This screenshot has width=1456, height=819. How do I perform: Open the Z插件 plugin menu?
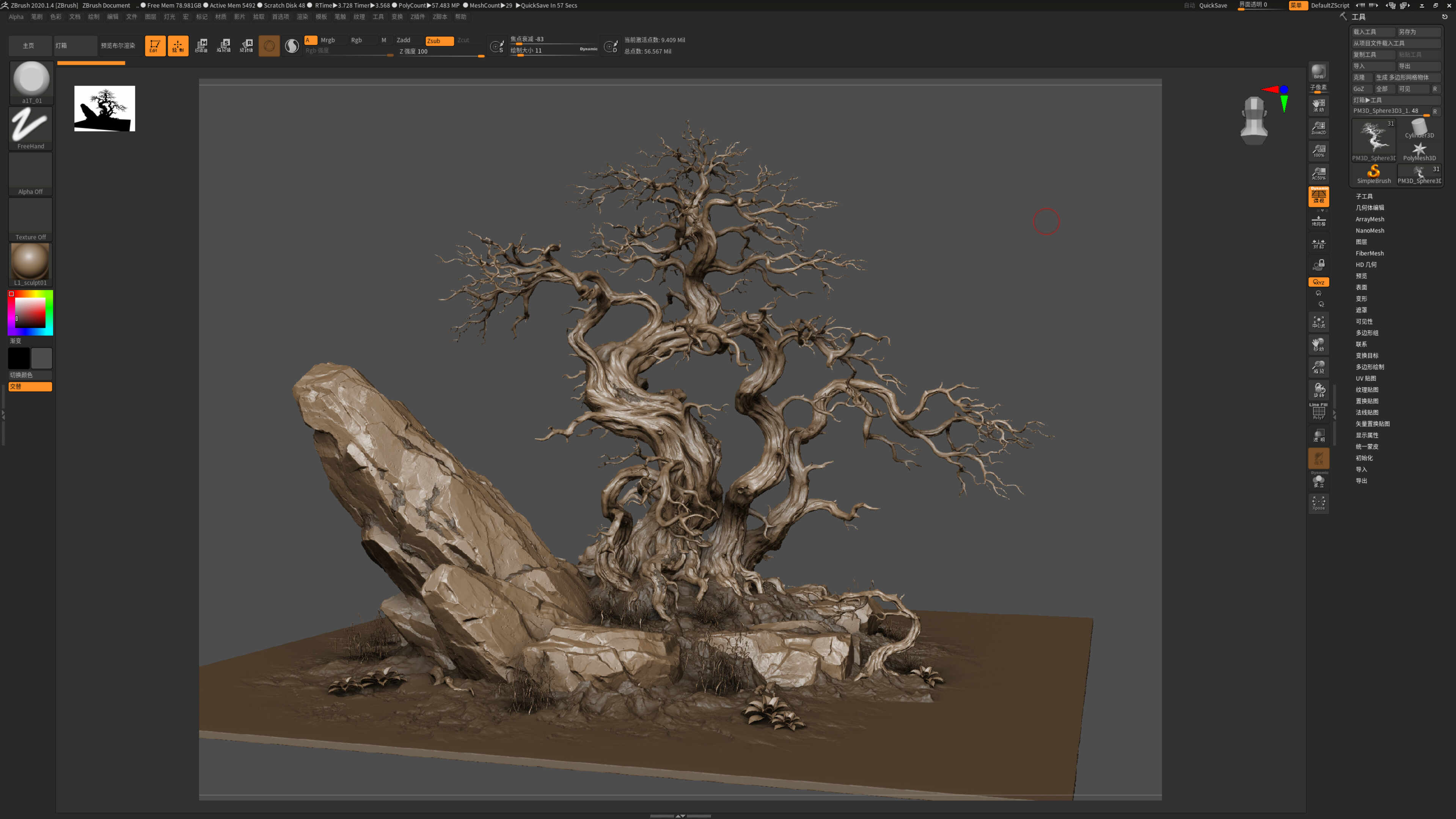pyautogui.click(x=417, y=16)
